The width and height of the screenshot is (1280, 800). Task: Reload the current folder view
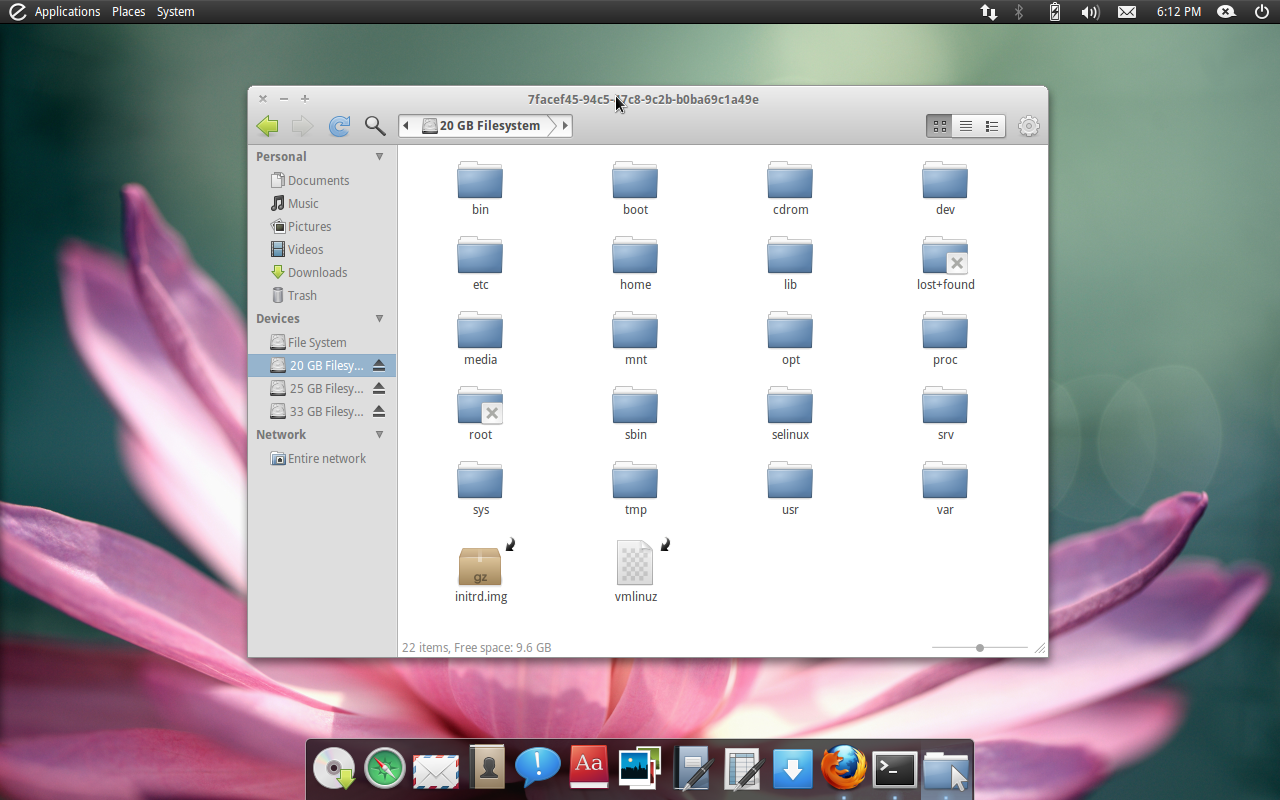point(339,126)
